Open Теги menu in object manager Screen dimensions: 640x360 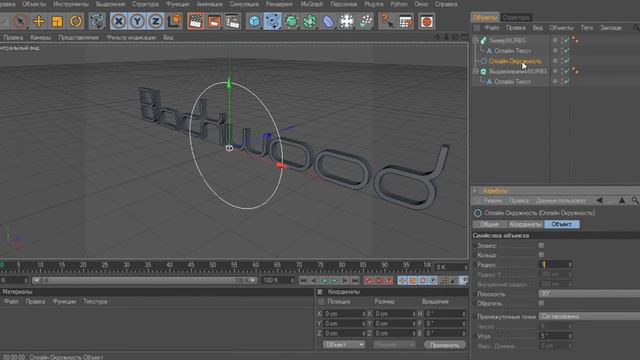point(587,28)
